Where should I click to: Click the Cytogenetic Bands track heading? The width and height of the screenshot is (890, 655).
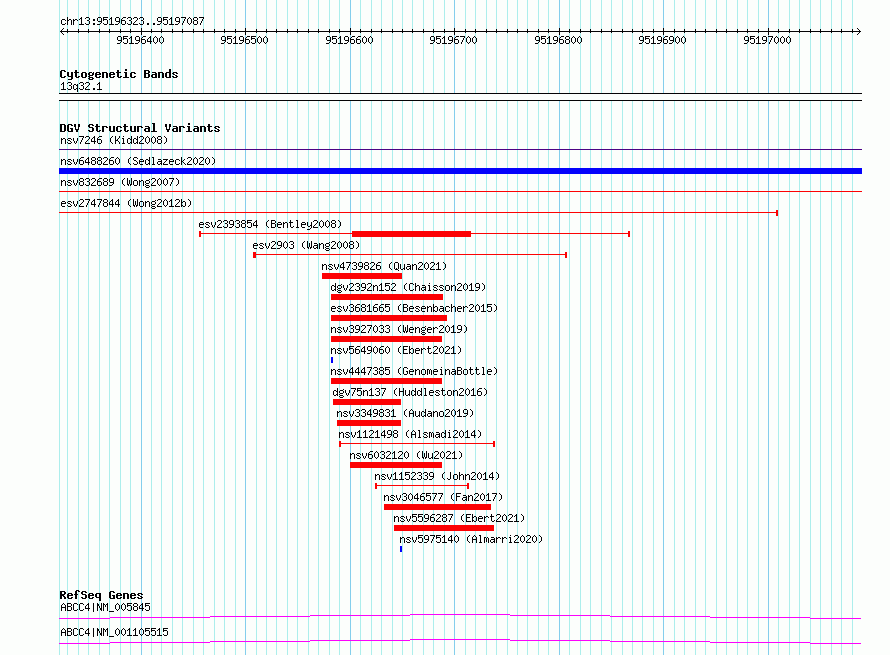119,74
